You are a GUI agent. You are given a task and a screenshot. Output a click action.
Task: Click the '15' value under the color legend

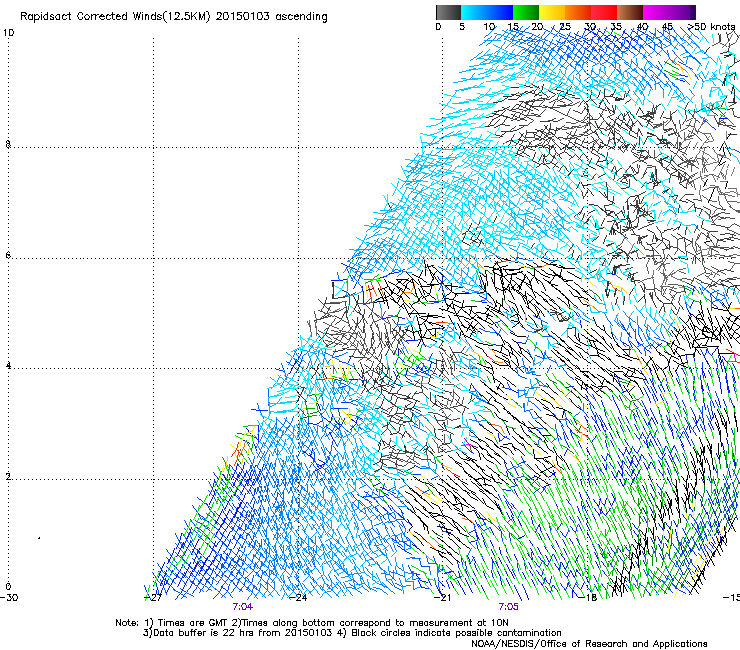coord(513,27)
